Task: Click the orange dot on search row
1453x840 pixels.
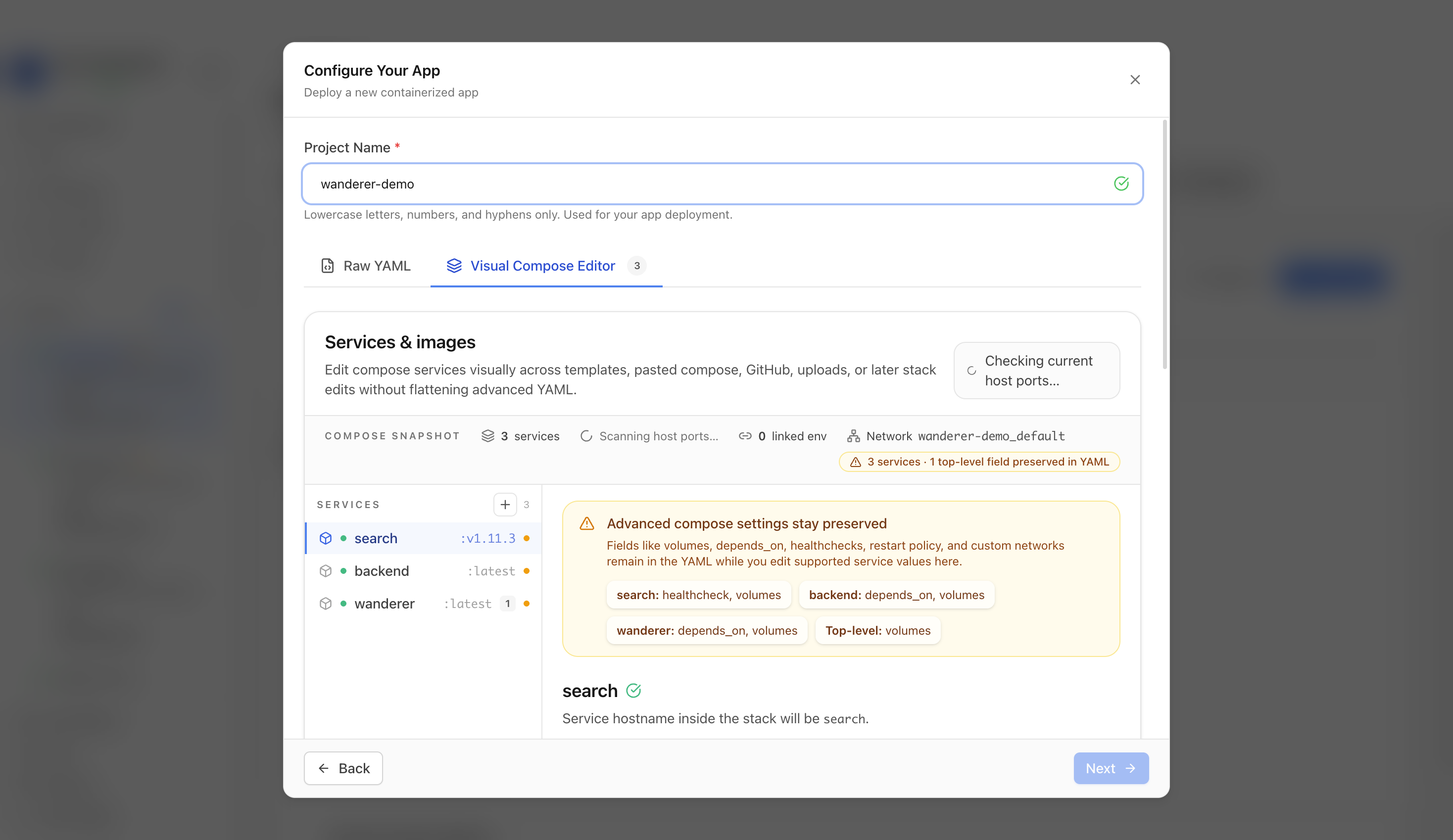Action: 527,538
